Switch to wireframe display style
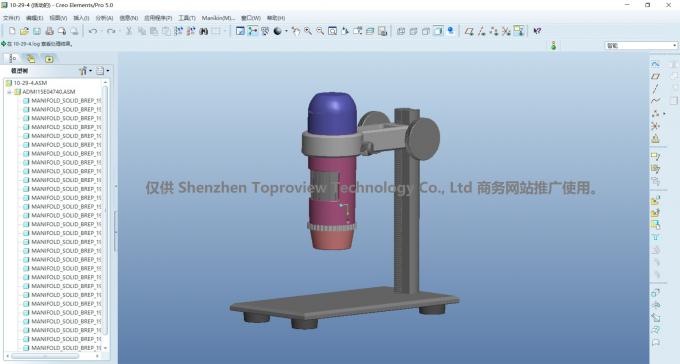Image resolution: width=680 pixels, height=364 pixels. (x=401, y=31)
